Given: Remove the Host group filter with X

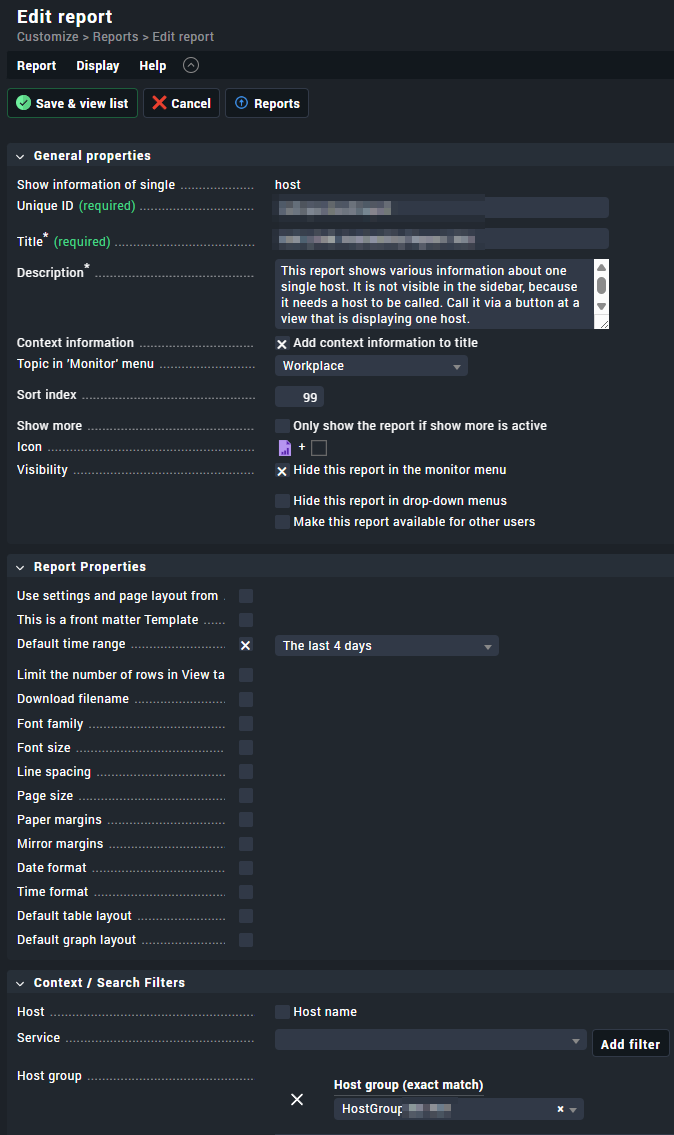Looking at the screenshot, I should coord(297,1099).
